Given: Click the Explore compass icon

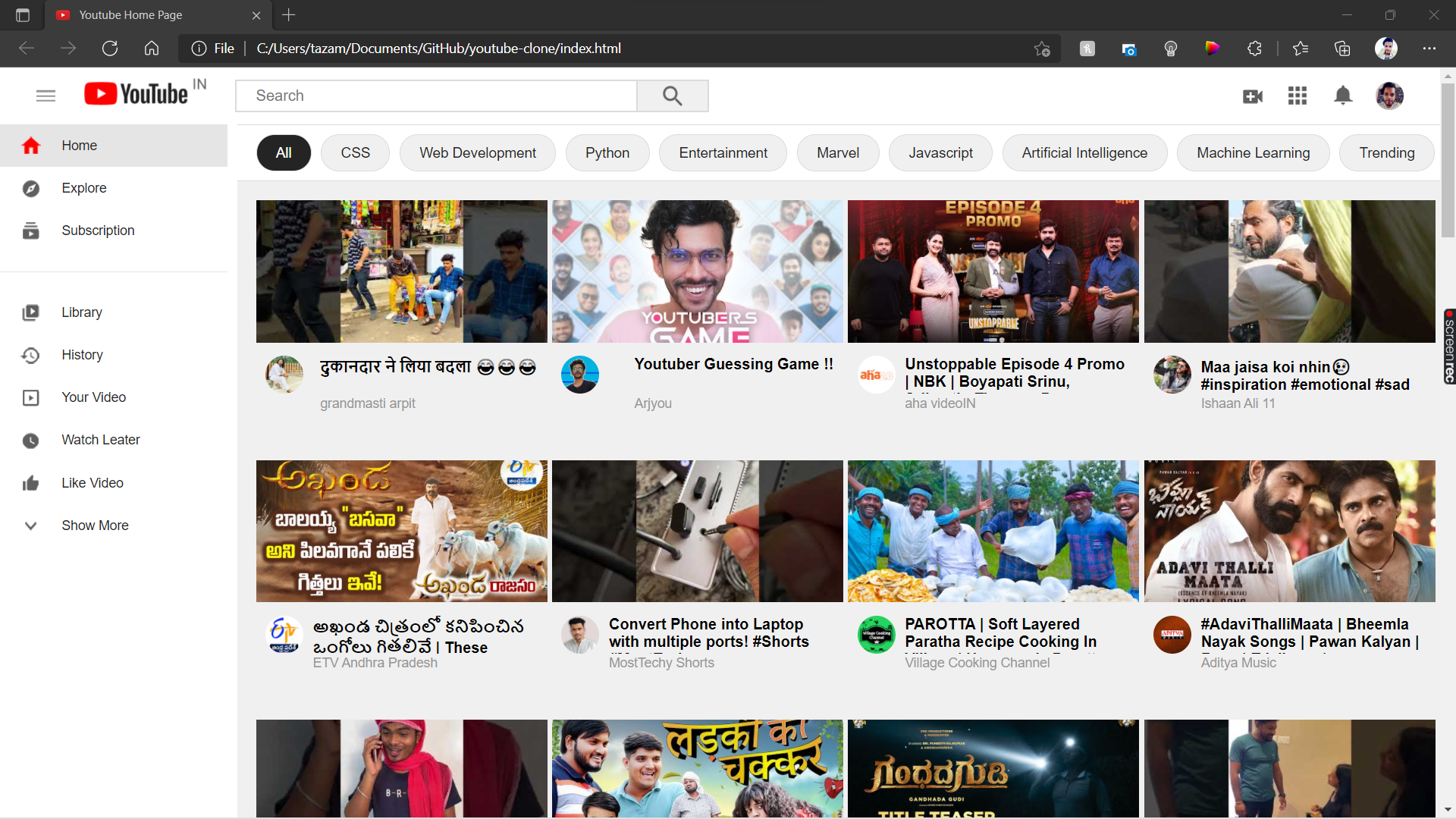Looking at the screenshot, I should [30, 188].
